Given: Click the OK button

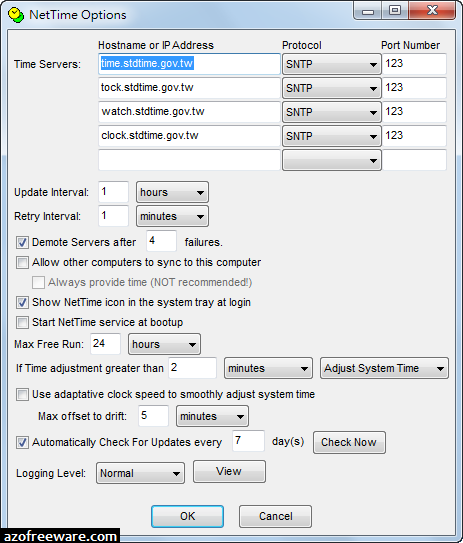Looking at the screenshot, I should pos(187,516).
